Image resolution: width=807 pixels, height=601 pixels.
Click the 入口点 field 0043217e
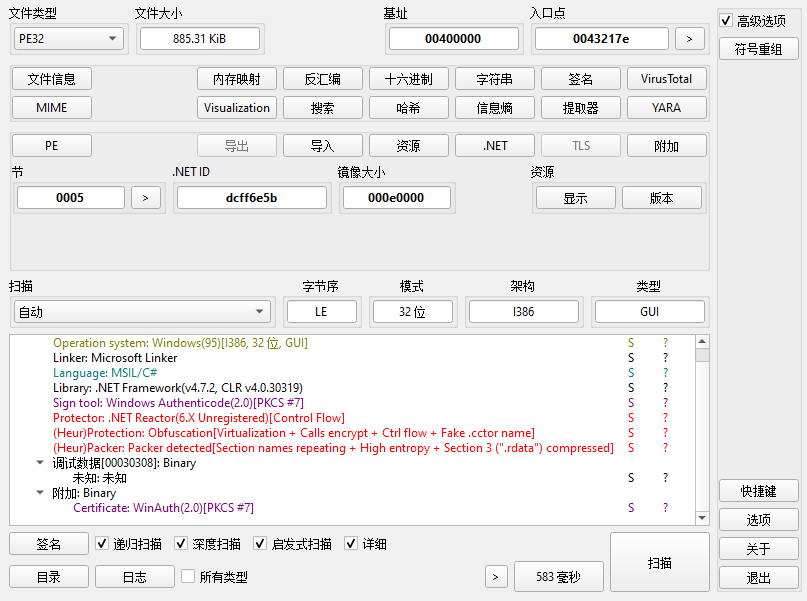tap(601, 39)
